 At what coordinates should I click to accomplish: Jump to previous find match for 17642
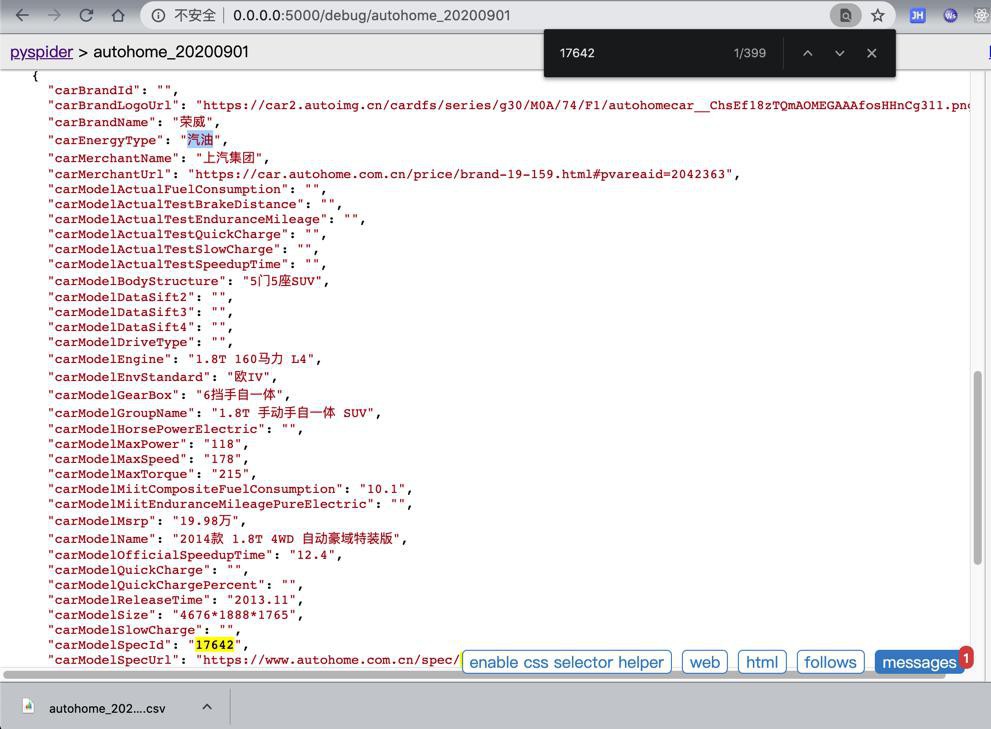pos(808,53)
